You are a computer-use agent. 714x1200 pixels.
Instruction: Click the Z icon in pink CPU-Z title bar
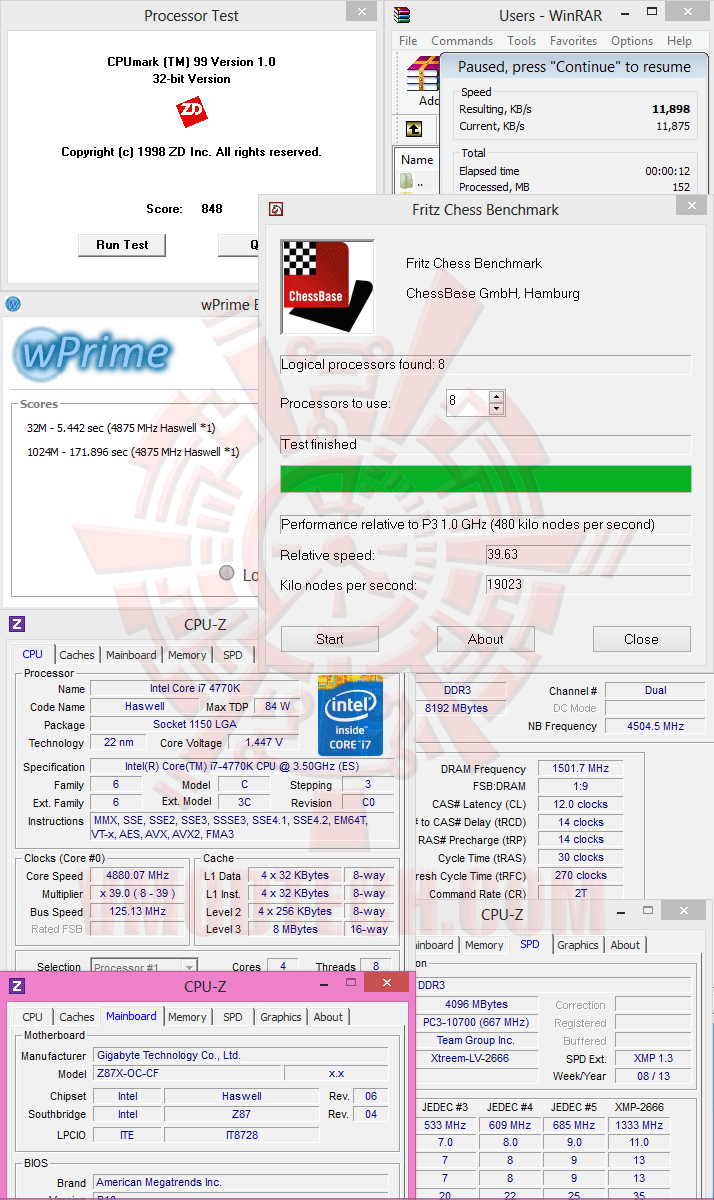click(16, 986)
